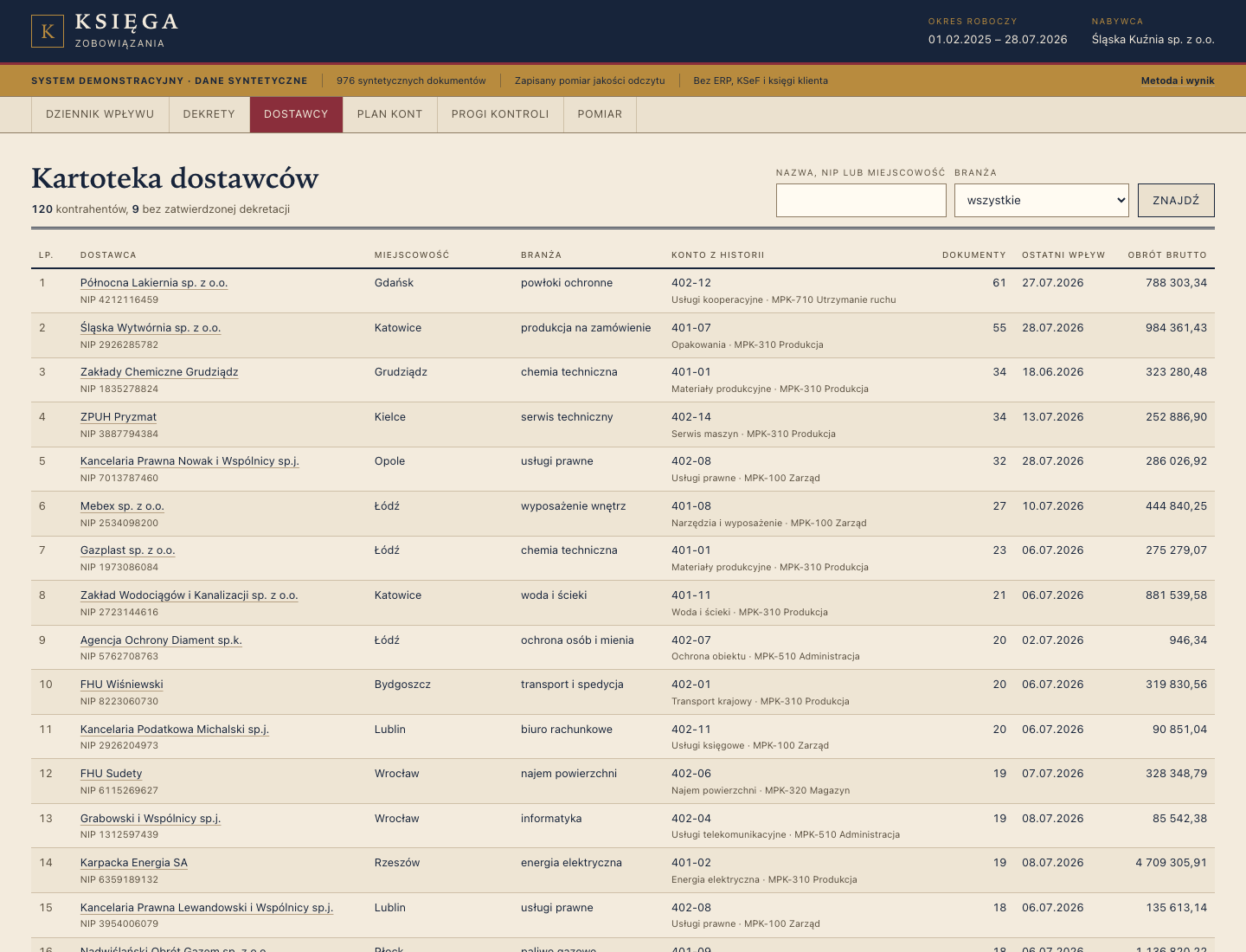The height and width of the screenshot is (952, 1246).
Task: Open the Plan kont tab
Action: (x=389, y=114)
